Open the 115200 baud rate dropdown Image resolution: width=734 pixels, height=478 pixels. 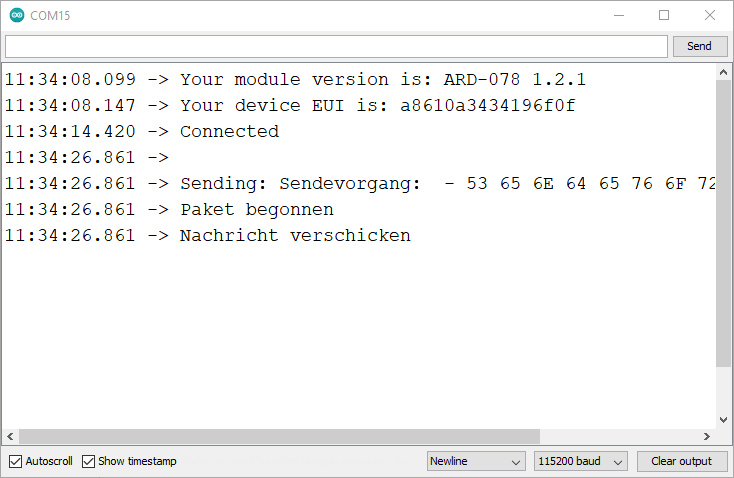580,462
